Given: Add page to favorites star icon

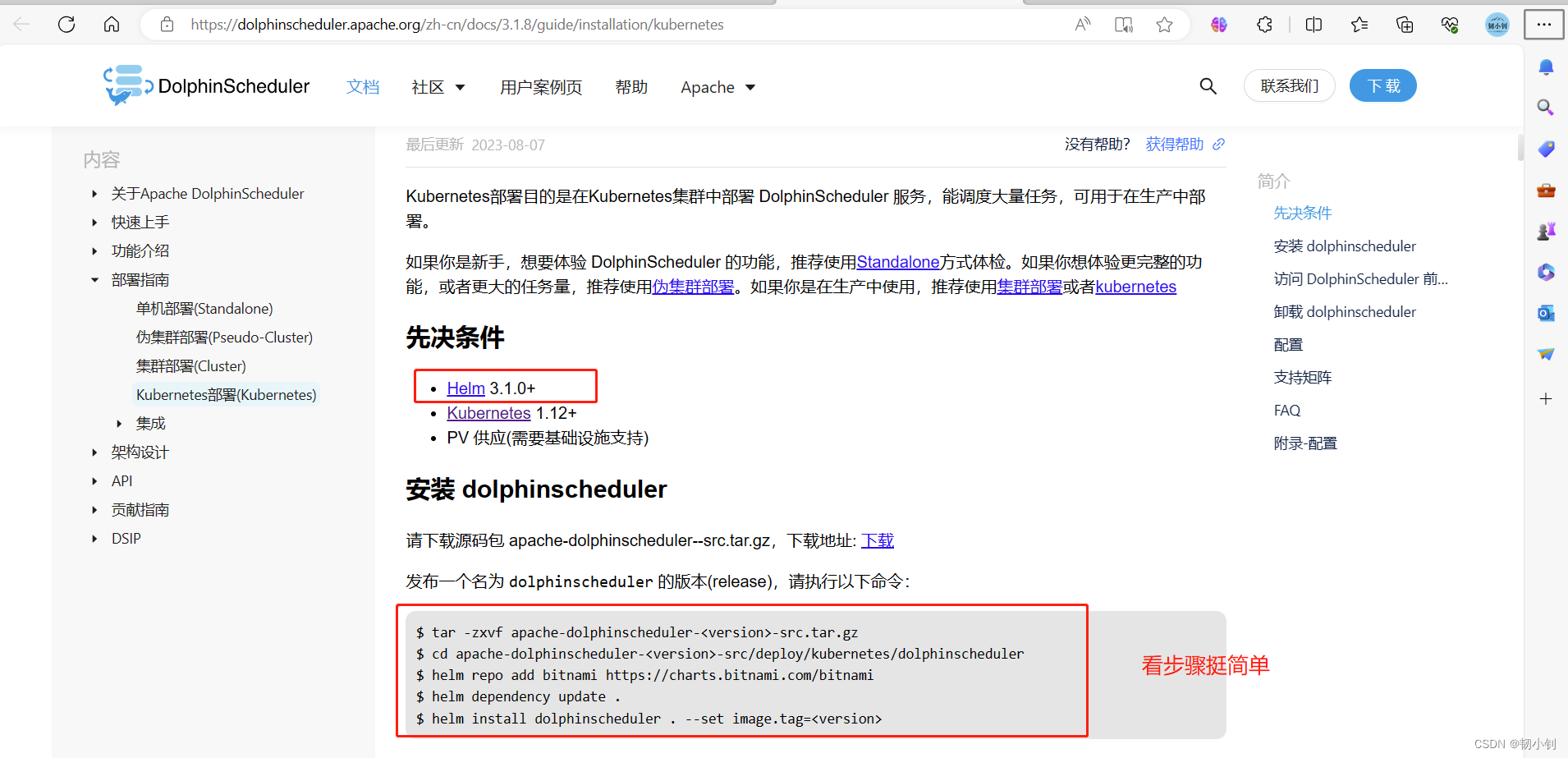Looking at the screenshot, I should point(1164,25).
